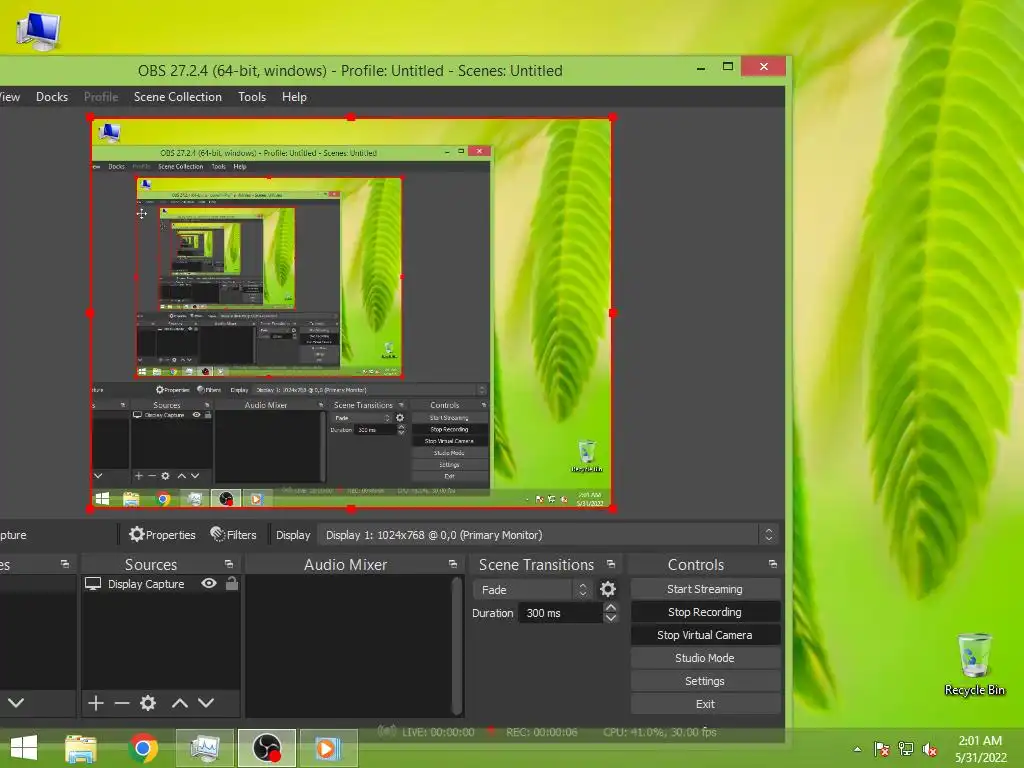Move scene down in Scenes panel
The width and height of the screenshot is (1024, 768).
[x=16, y=703]
